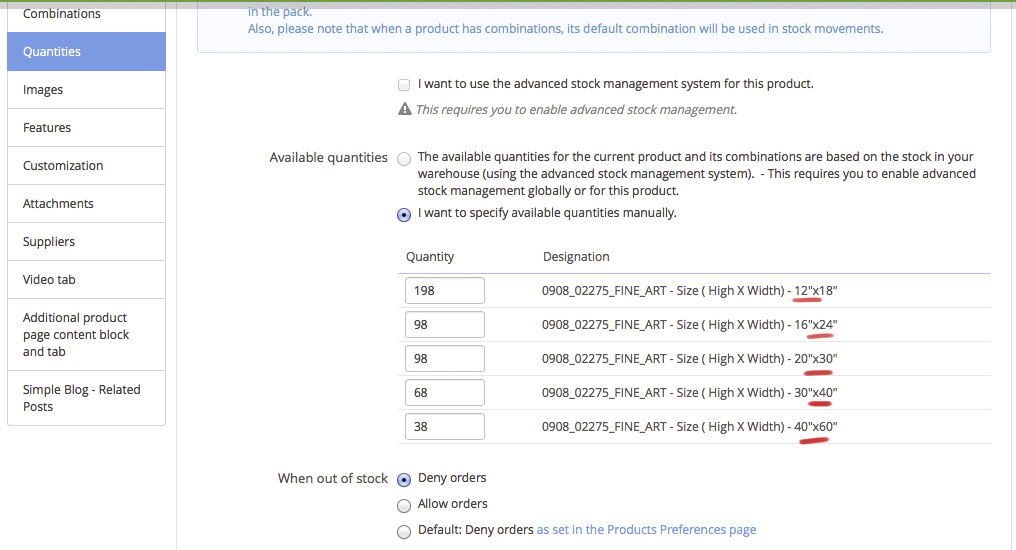Choose Deny orders when out of stock

404,479
